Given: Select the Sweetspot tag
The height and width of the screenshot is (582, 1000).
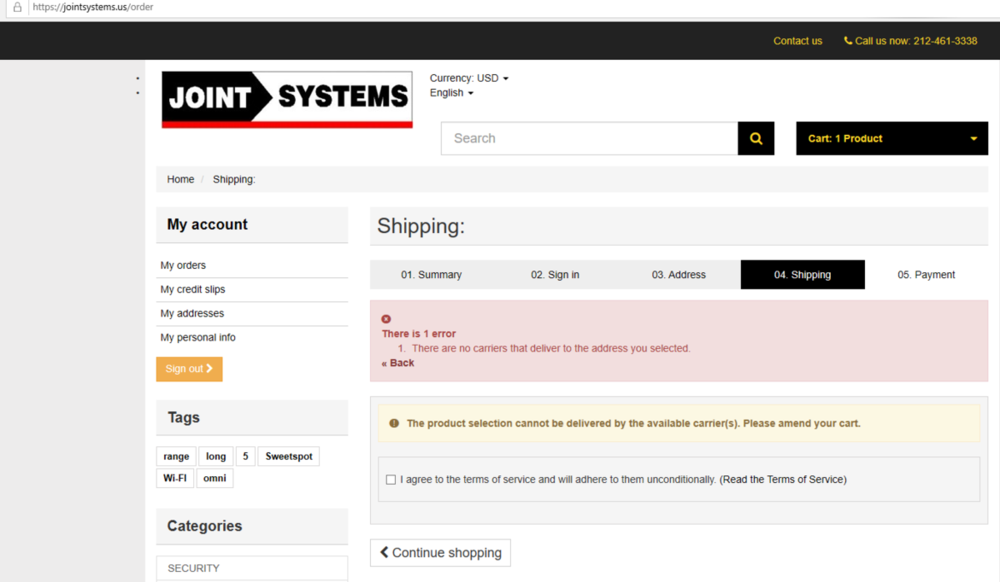Looking at the screenshot, I should tap(288, 456).
